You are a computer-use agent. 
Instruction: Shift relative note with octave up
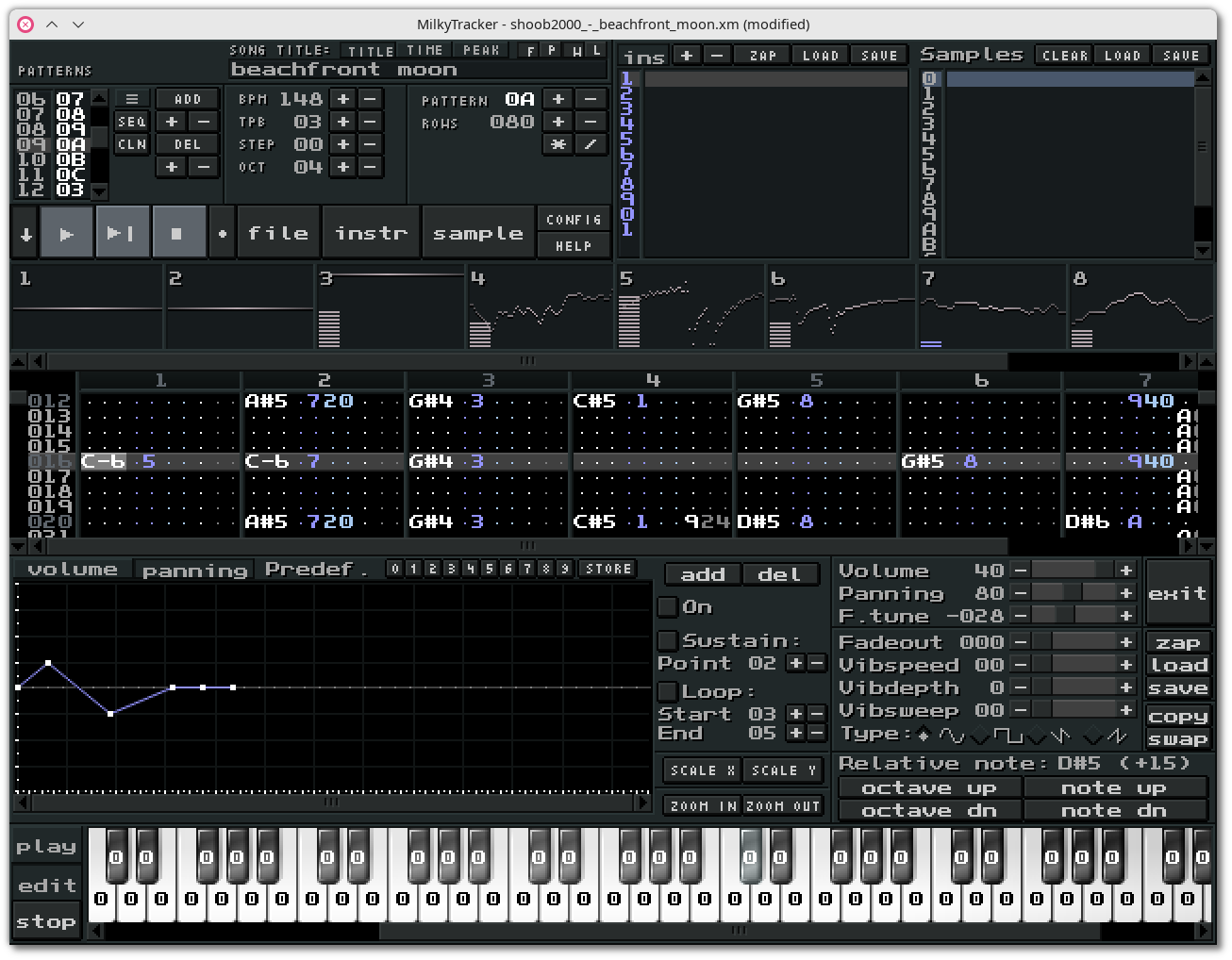point(929,788)
